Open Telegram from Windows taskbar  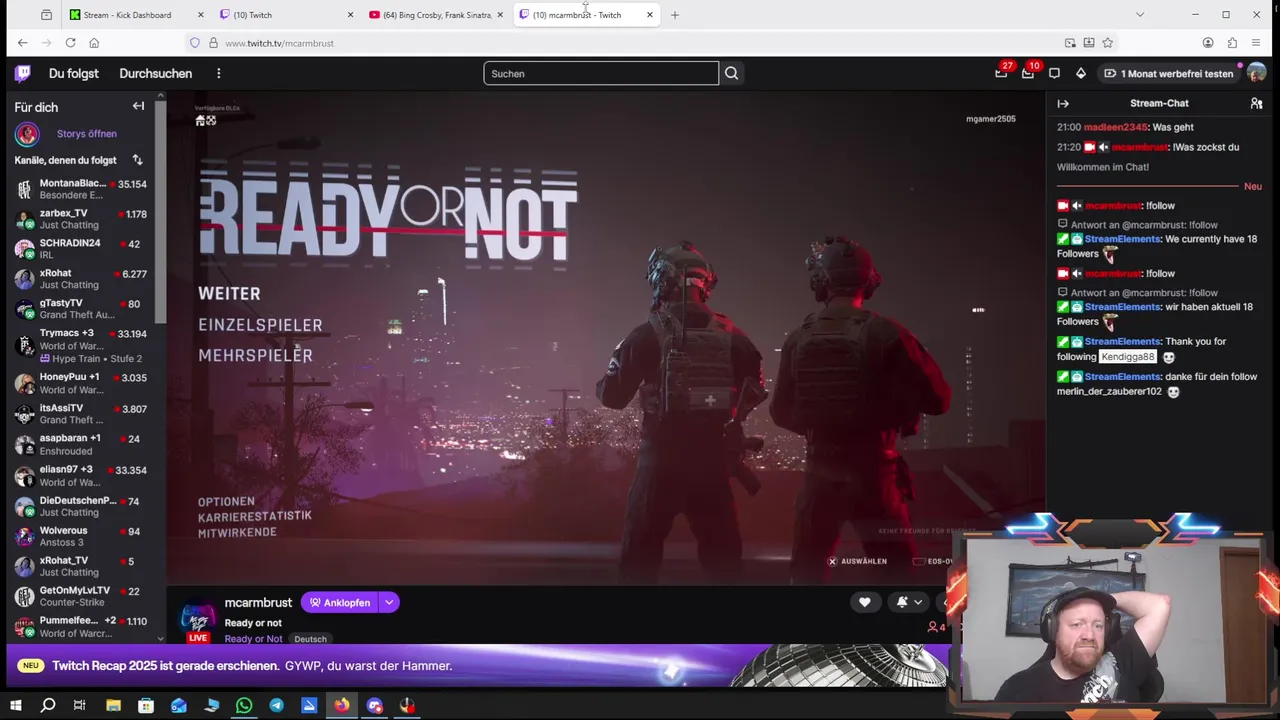point(277,706)
